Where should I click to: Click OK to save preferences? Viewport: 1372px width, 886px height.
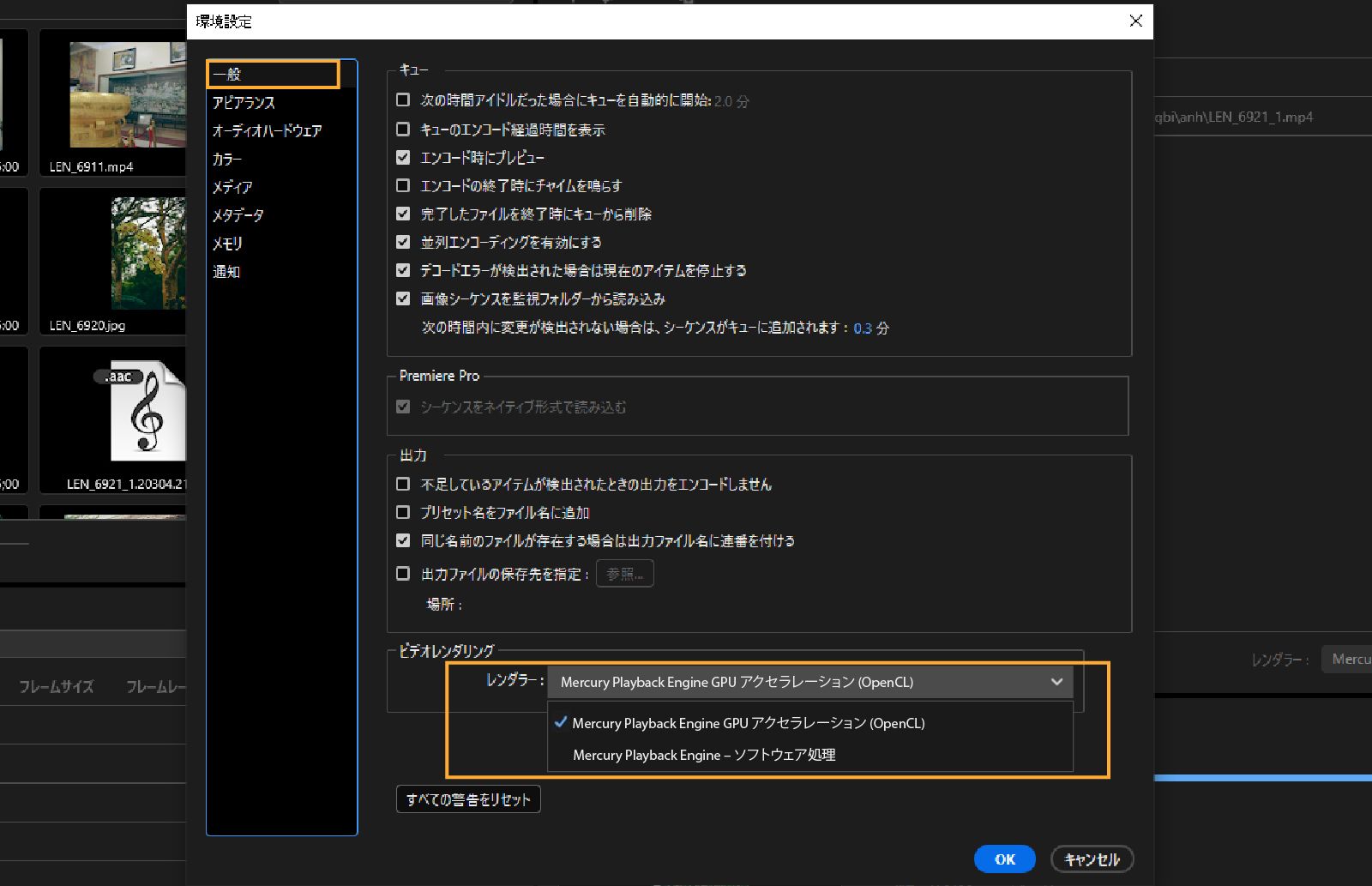pos(1003,859)
